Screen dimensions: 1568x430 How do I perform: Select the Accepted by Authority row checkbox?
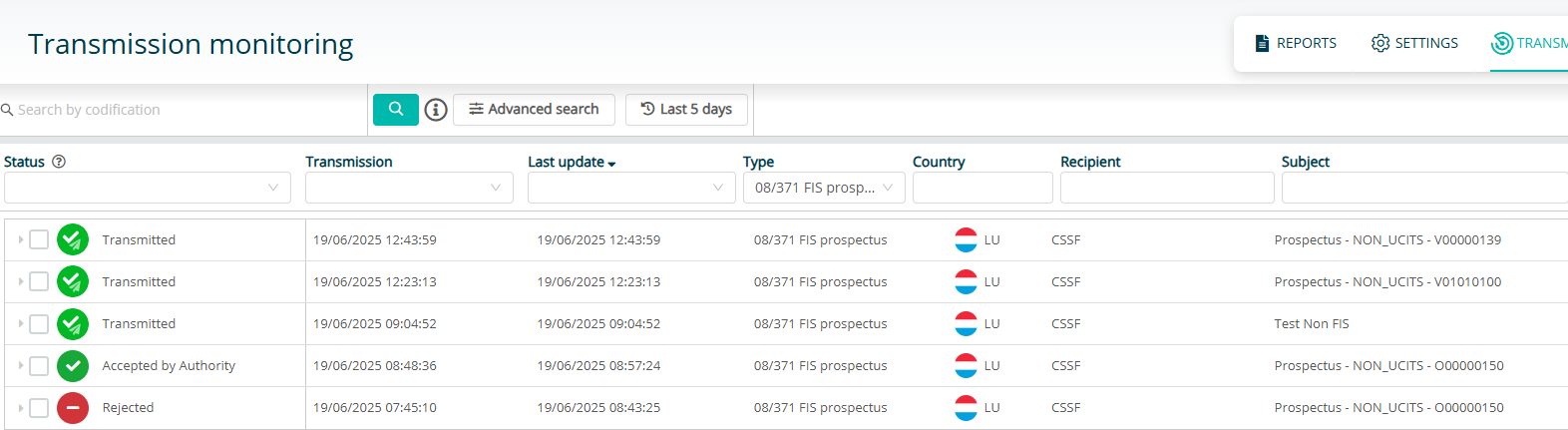[x=39, y=366]
